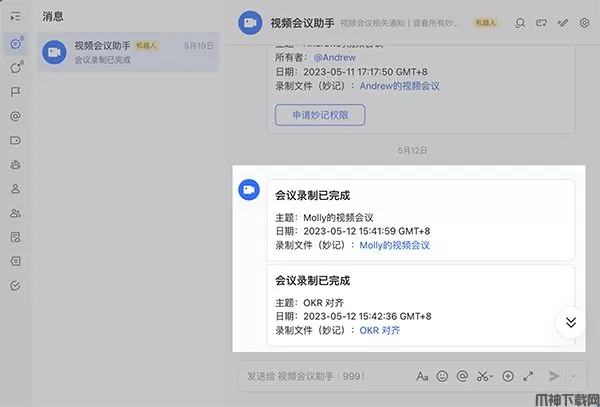Click the 机器人 tag in chat header
The height and width of the screenshot is (407, 600).
(x=486, y=23)
